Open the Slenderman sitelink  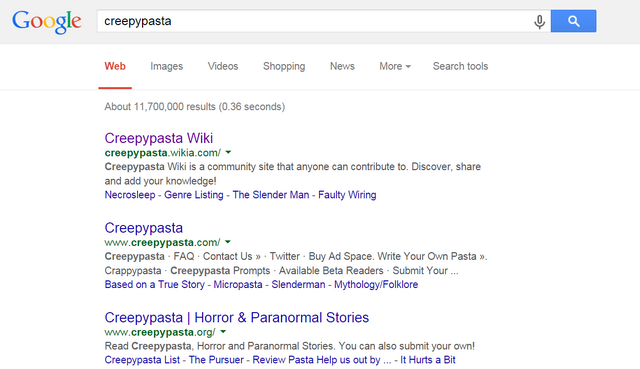(298, 285)
